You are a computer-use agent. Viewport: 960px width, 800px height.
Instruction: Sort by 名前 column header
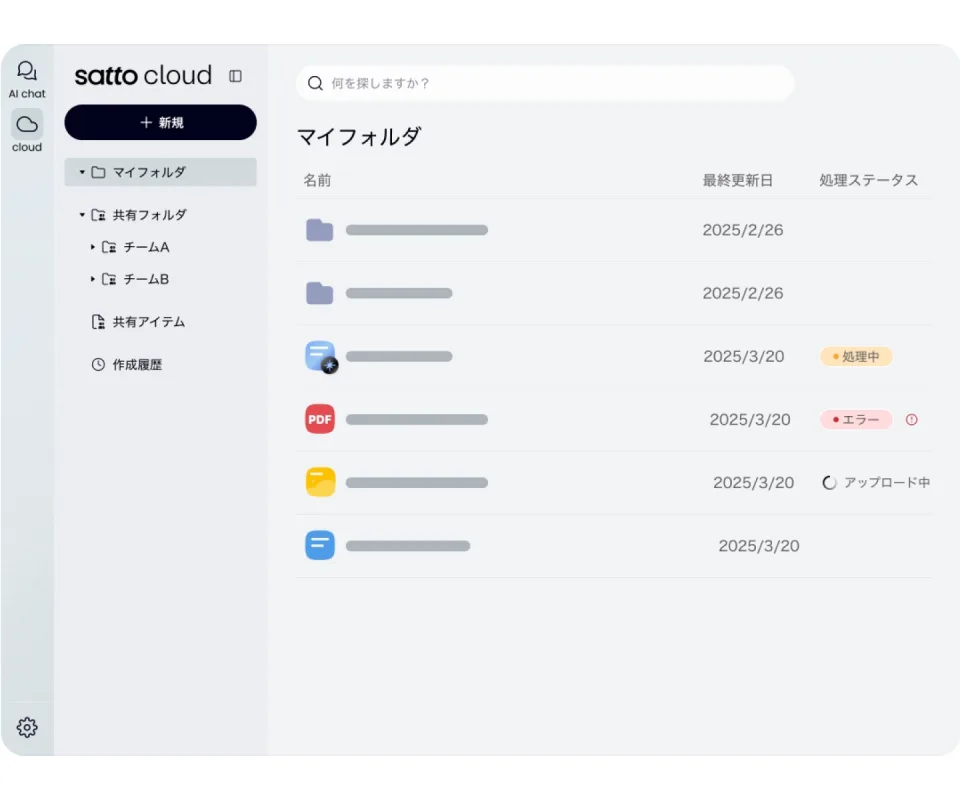point(317,180)
